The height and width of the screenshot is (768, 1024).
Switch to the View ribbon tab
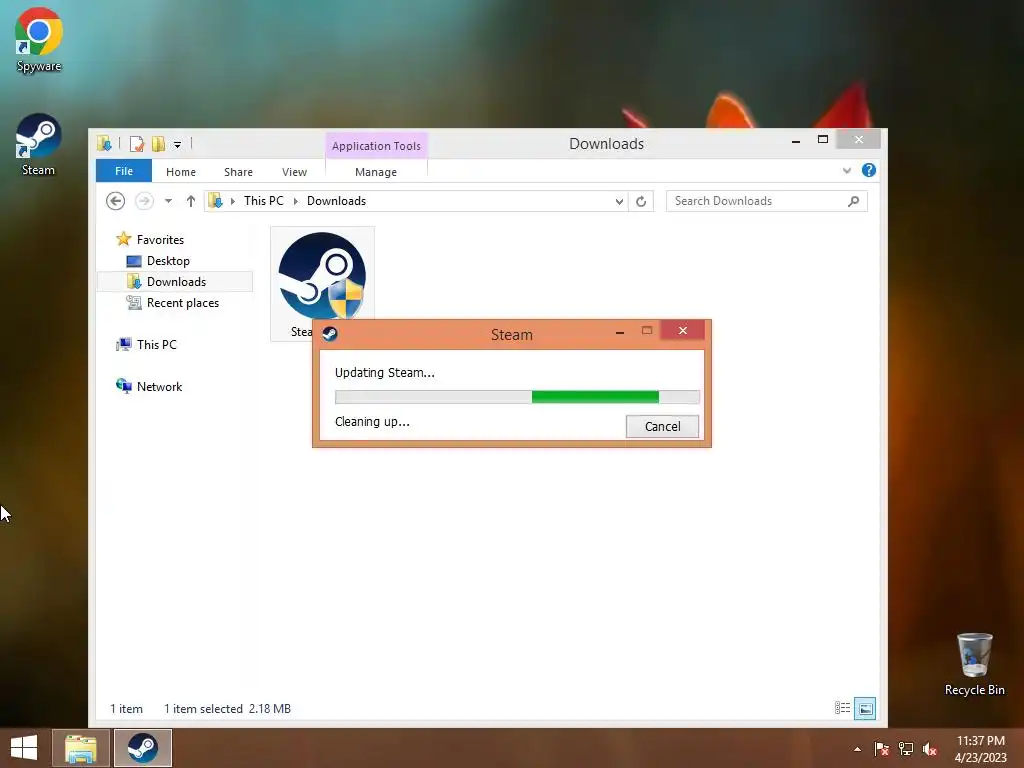click(294, 172)
